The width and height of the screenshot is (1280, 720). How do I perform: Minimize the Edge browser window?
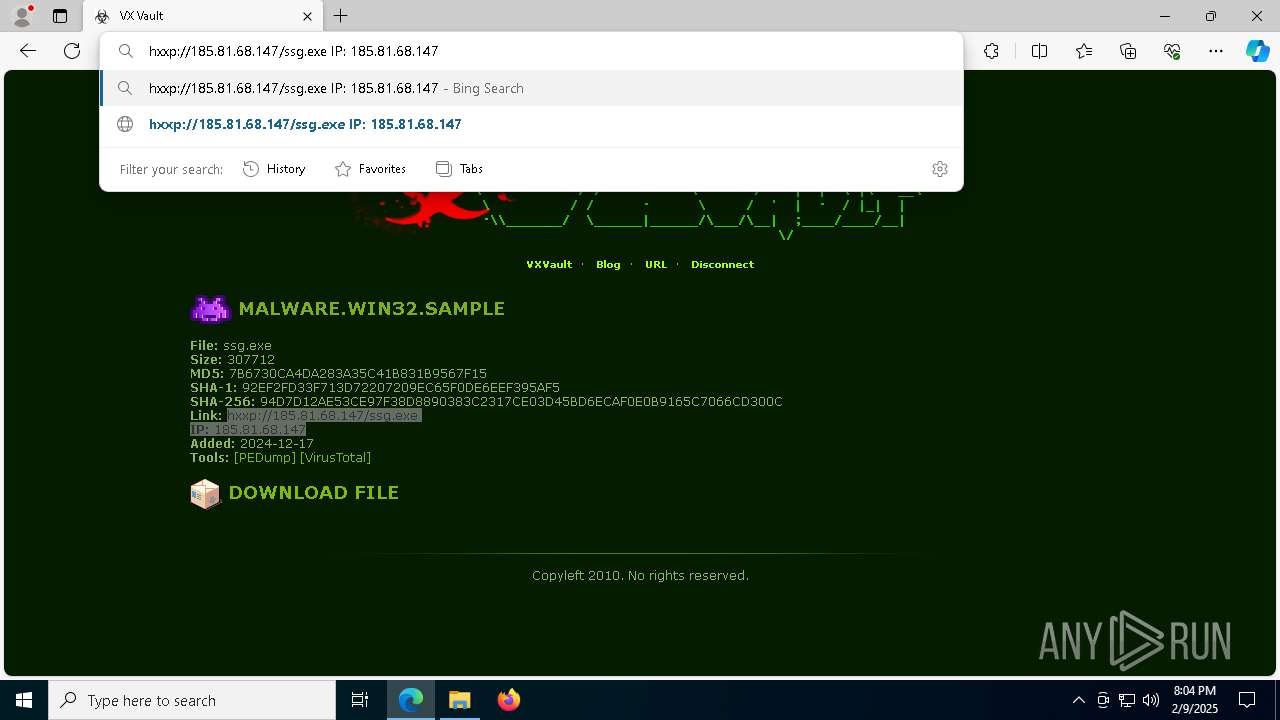1165,16
